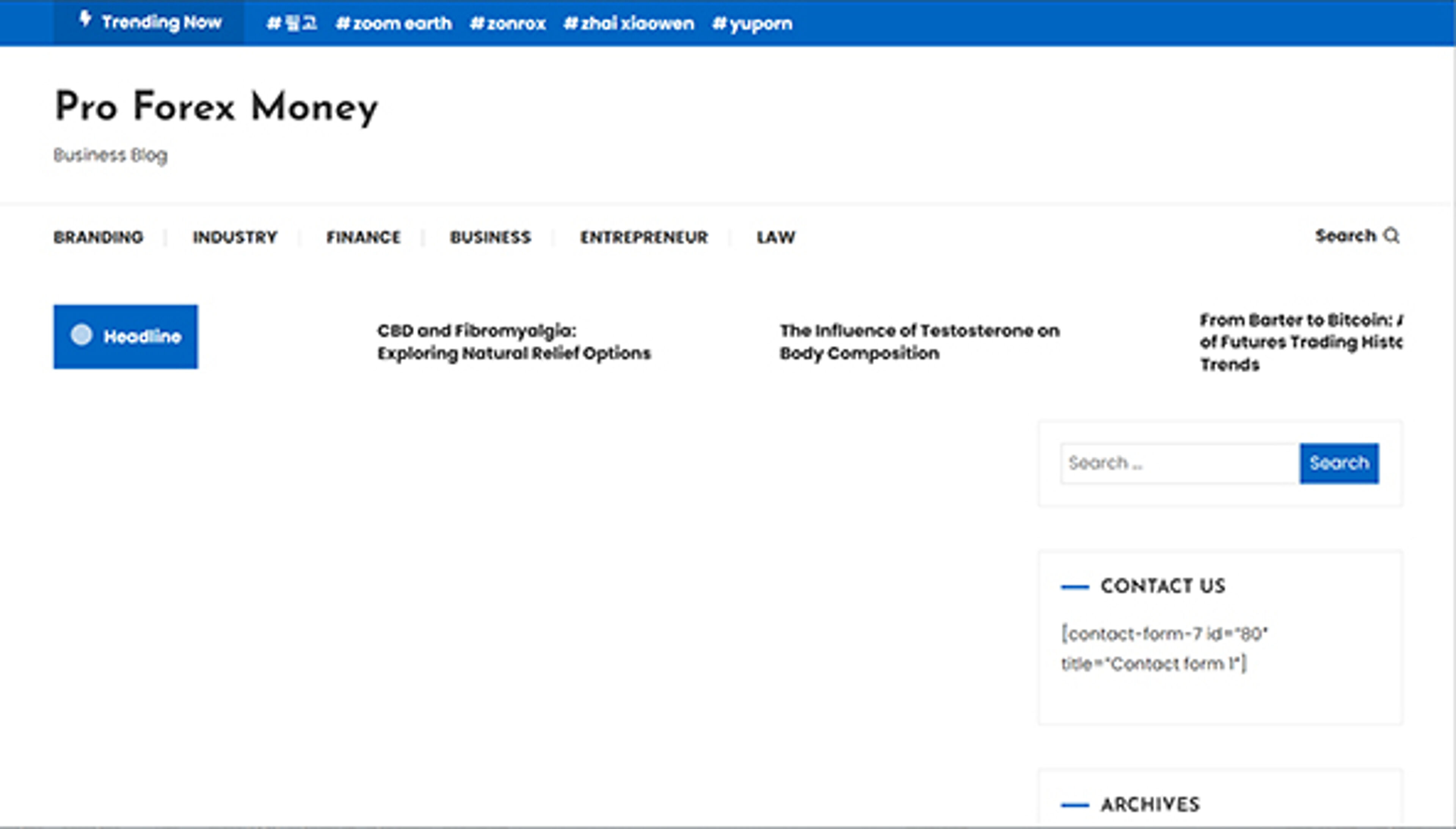1456x829 pixels.
Task: Open the LAW category
Action: click(776, 237)
